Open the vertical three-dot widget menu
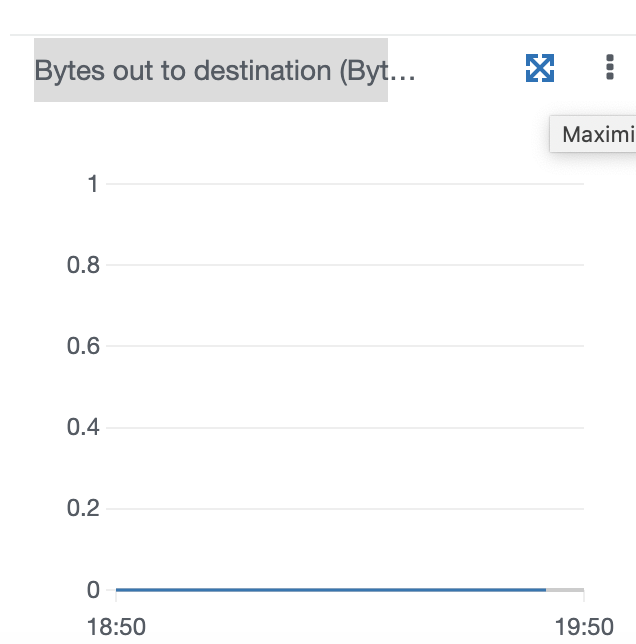The height and width of the screenshot is (644, 636). tap(610, 67)
